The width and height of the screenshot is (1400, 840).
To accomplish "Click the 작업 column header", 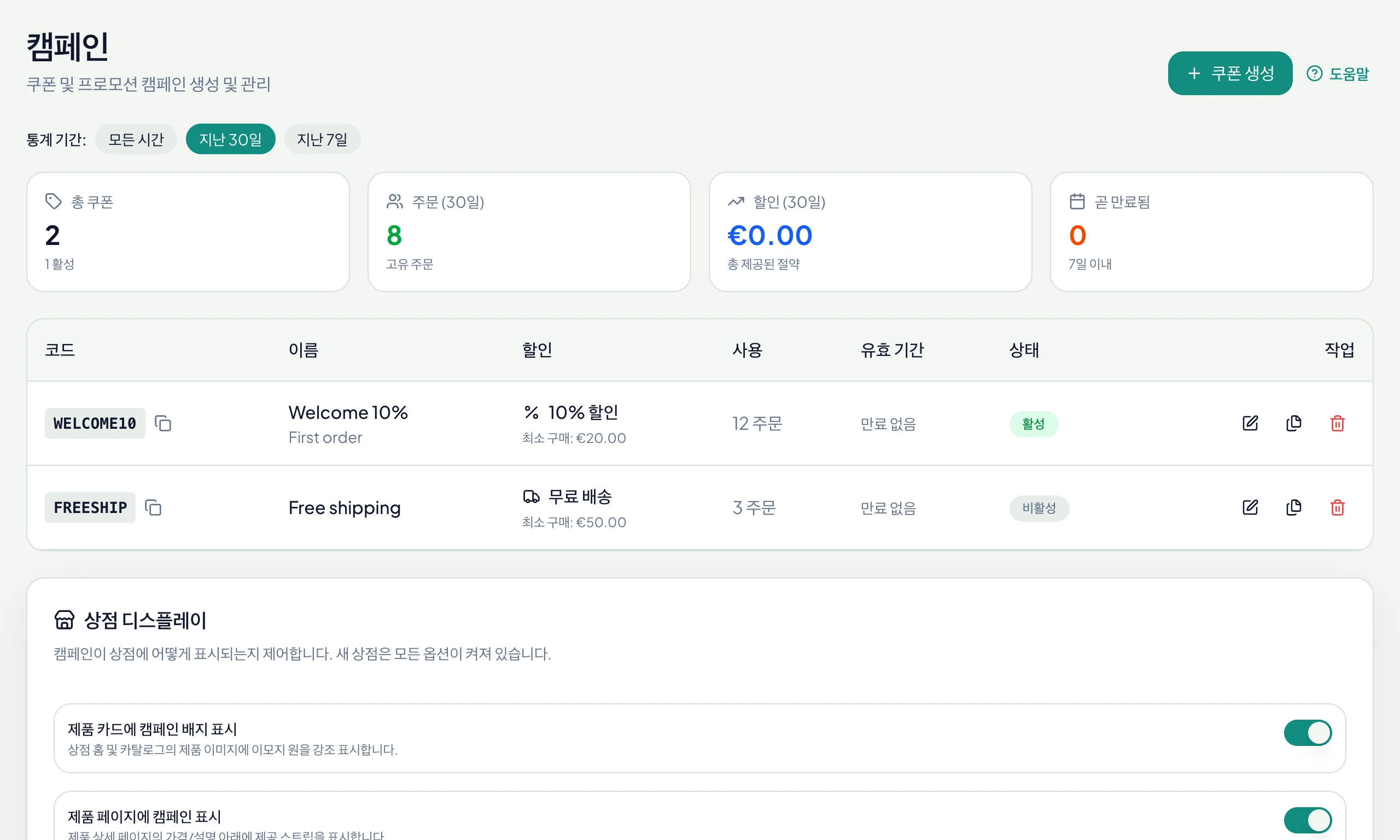I will [1339, 350].
